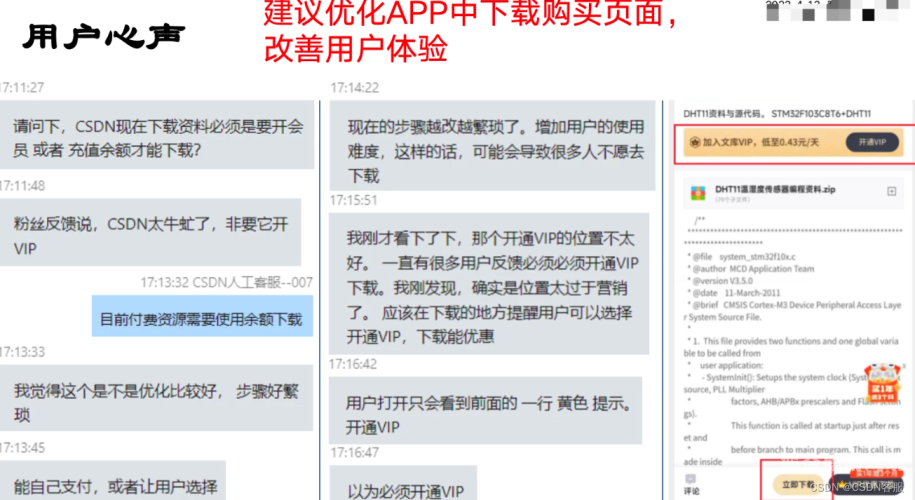
Task: Select the 用户心声 title
Action: point(104,37)
